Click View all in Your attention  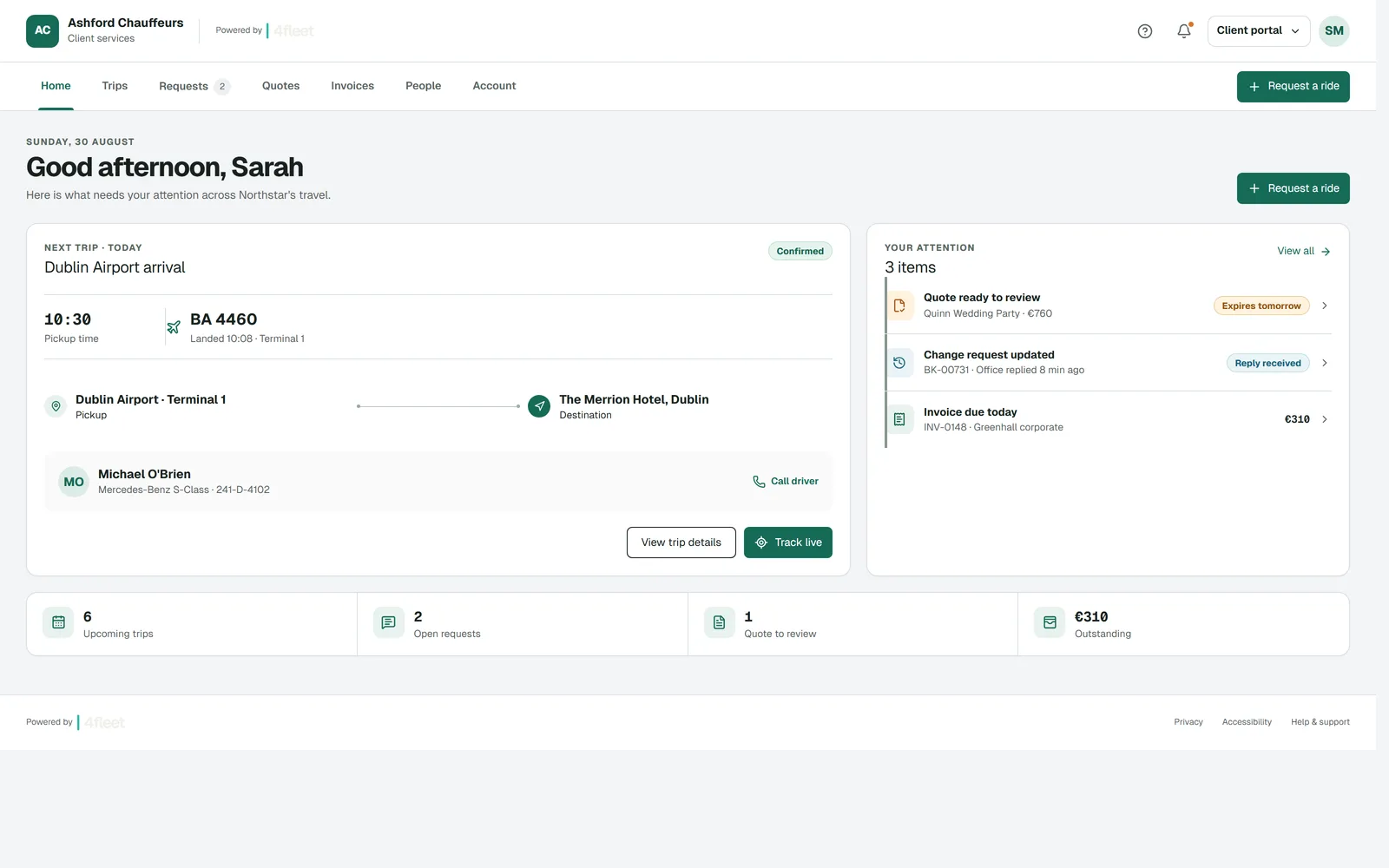tap(1303, 251)
